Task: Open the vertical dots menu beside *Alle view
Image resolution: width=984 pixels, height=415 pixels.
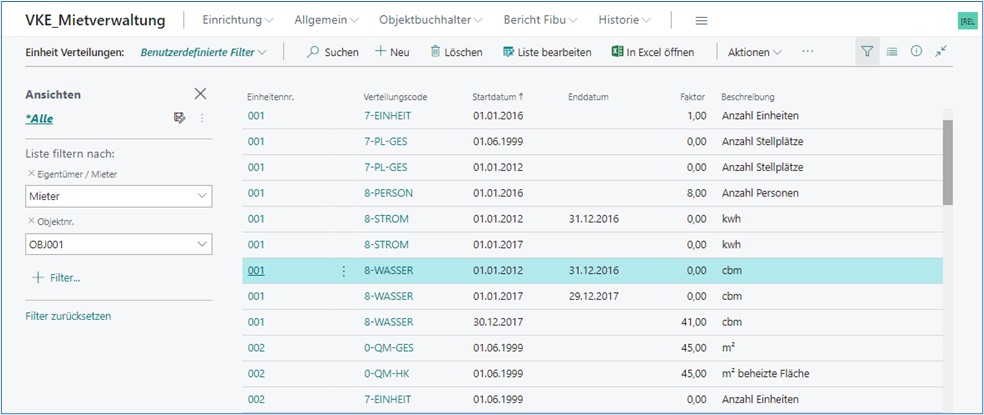Action: point(202,118)
